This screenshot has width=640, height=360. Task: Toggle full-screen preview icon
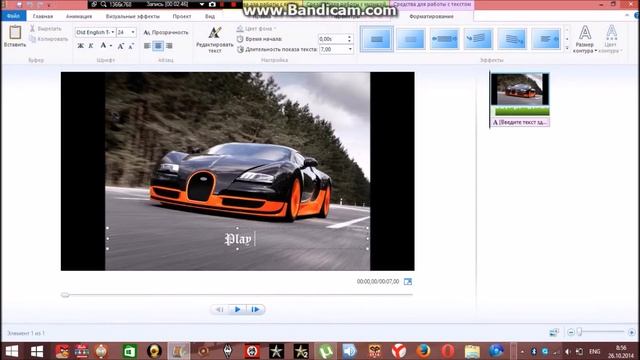(x=408, y=282)
